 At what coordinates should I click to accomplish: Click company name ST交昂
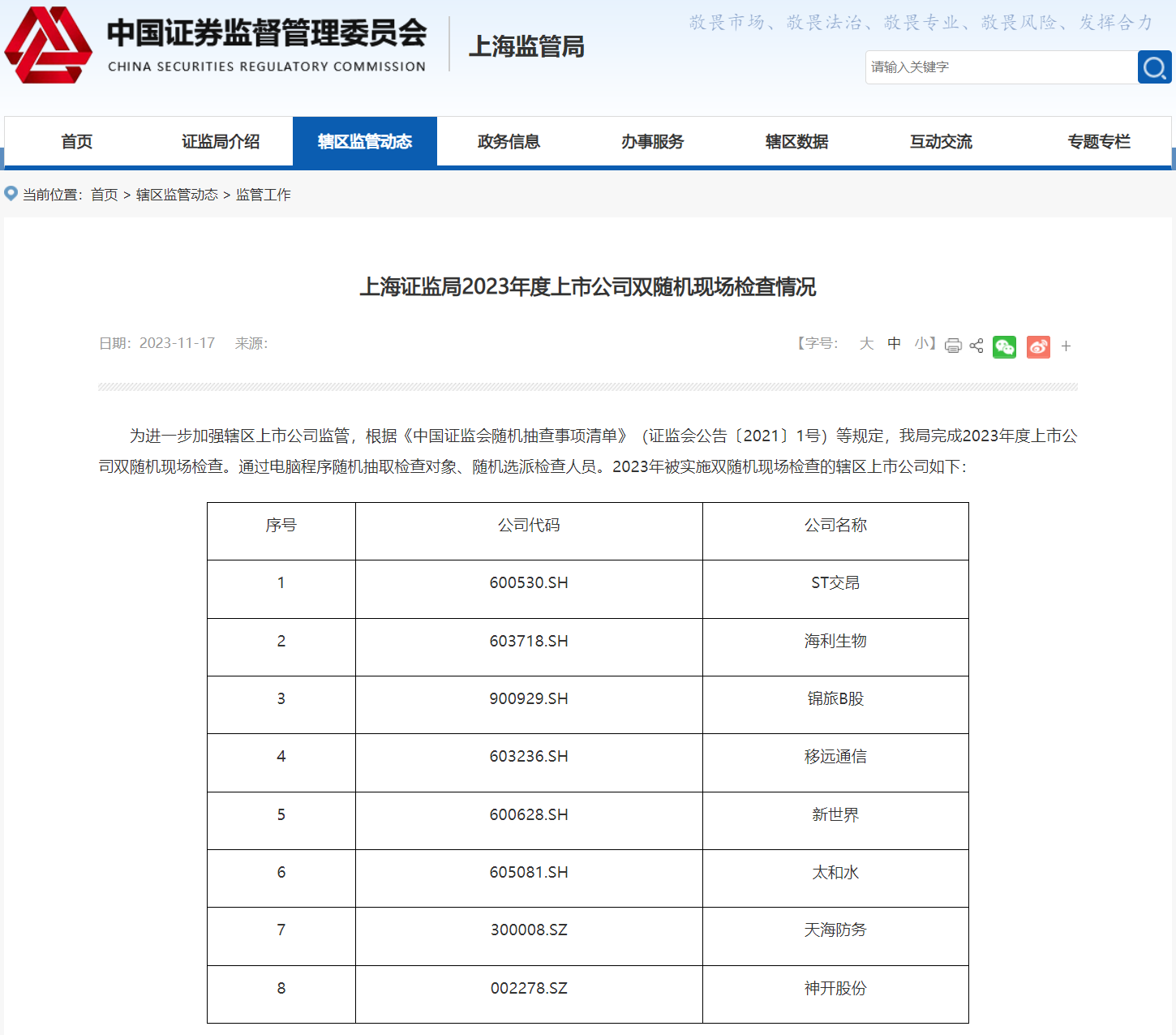(835, 583)
